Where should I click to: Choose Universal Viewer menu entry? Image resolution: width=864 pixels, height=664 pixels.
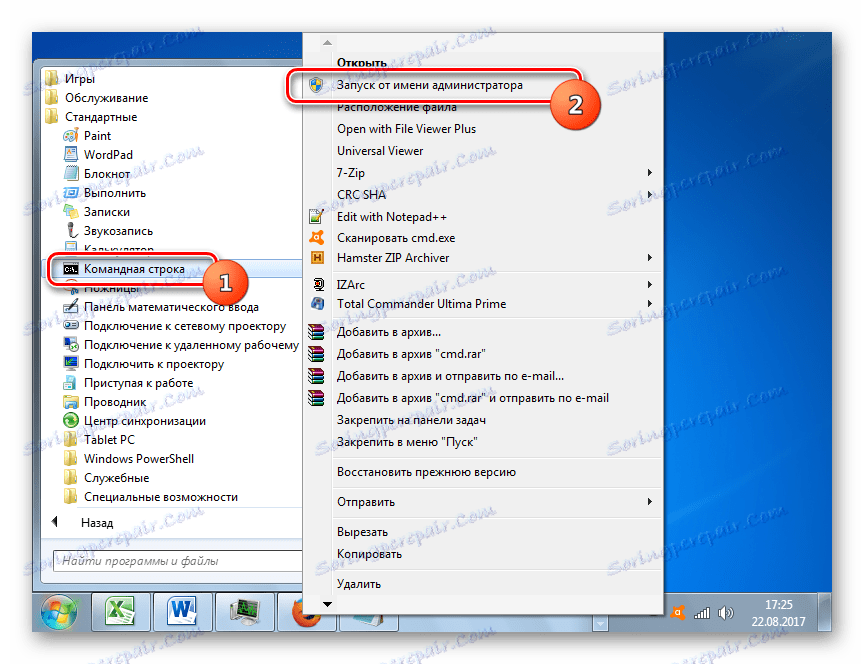[x=380, y=151]
